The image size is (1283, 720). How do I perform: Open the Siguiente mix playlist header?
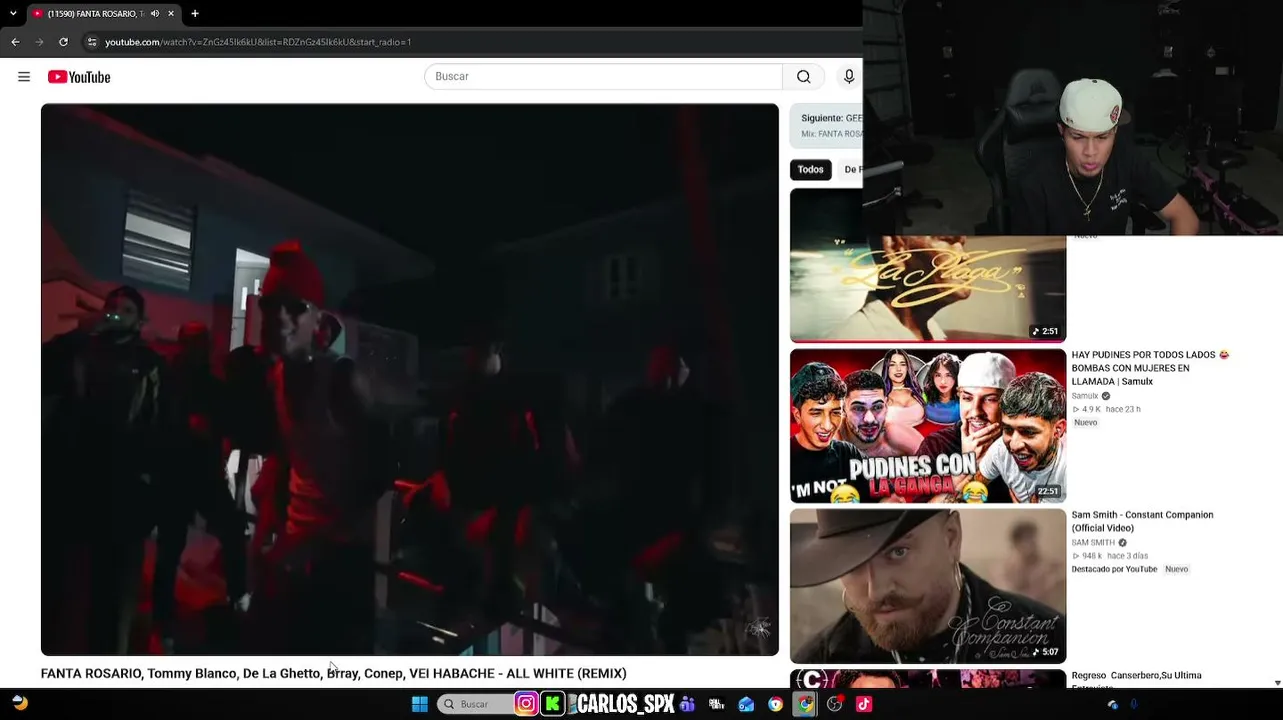(x=828, y=125)
